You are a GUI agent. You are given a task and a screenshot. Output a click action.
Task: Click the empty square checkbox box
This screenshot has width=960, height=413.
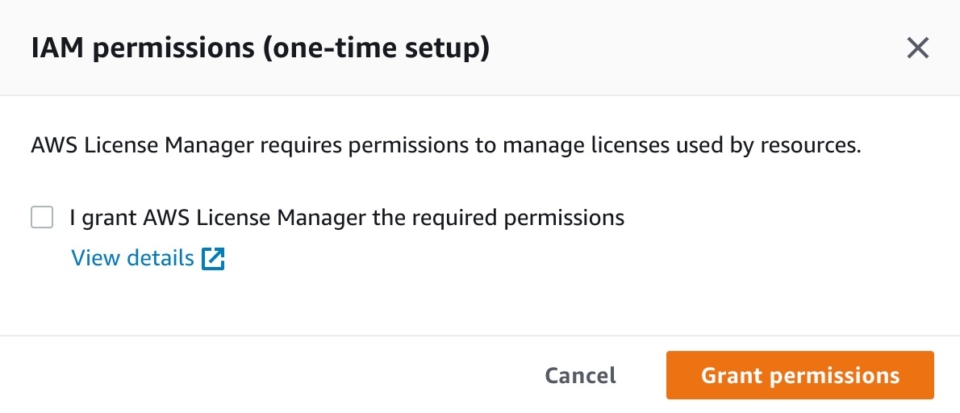coord(42,217)
